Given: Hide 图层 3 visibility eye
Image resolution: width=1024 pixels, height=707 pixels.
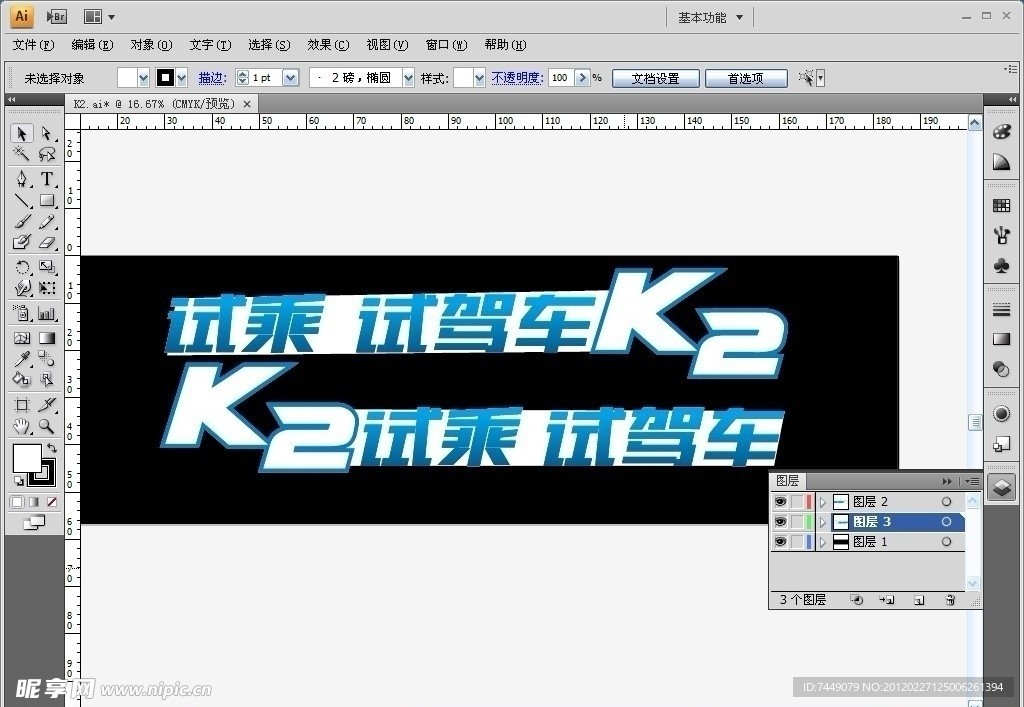Looking at the screenshot, I should coord(780,522).
